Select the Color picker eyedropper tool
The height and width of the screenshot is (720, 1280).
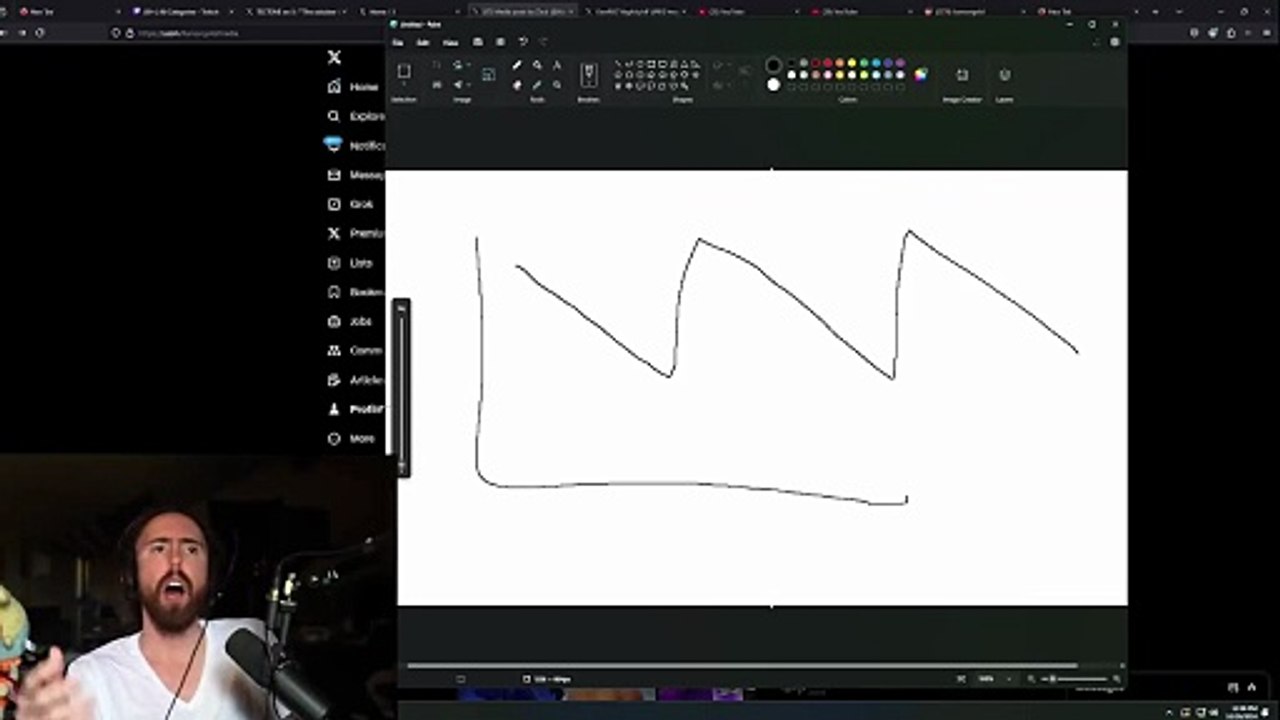[x=537, y=85]
